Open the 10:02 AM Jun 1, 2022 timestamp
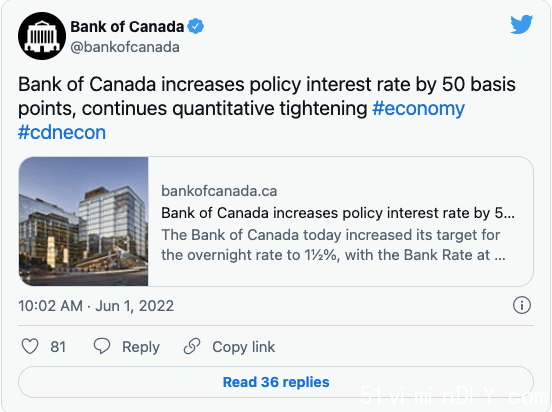 [x=96, y=306]
